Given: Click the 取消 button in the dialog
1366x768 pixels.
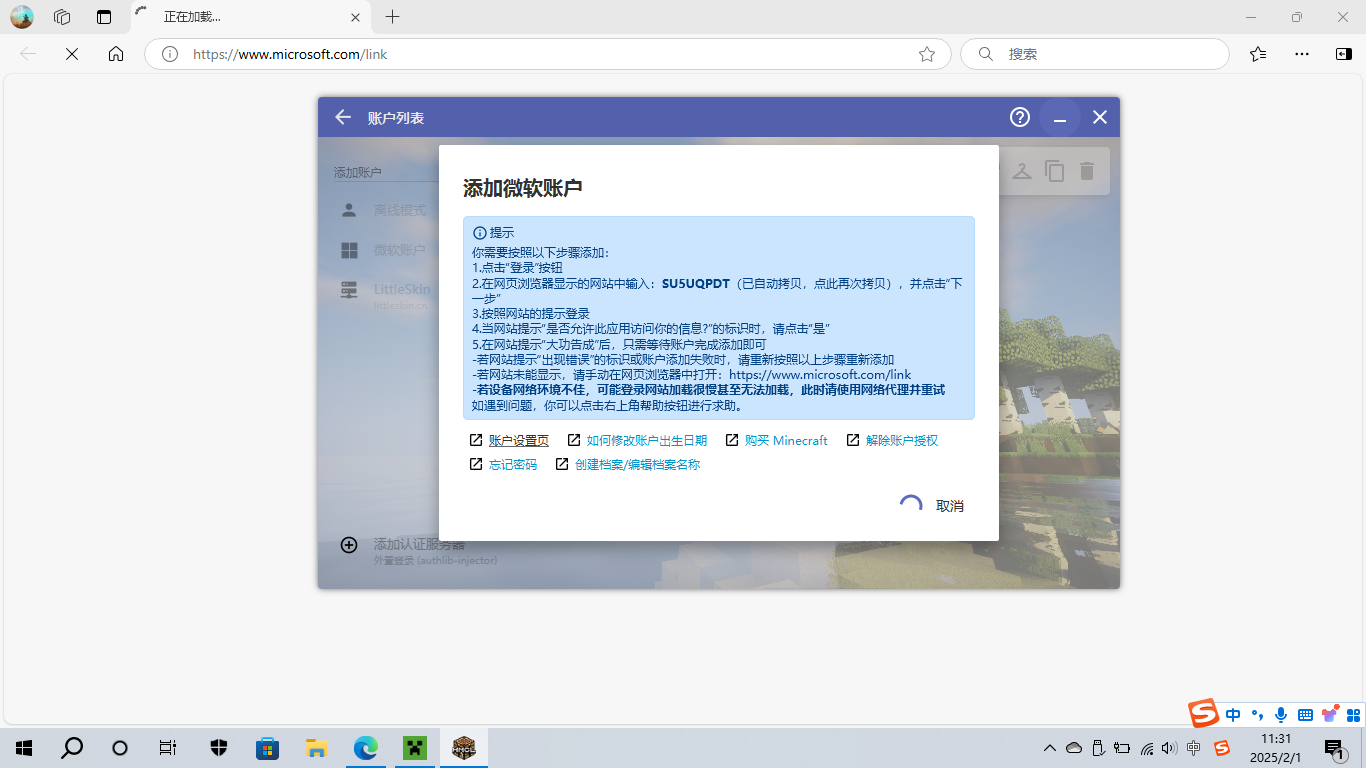Looking at the screenshot, I should tap(950, 506).
